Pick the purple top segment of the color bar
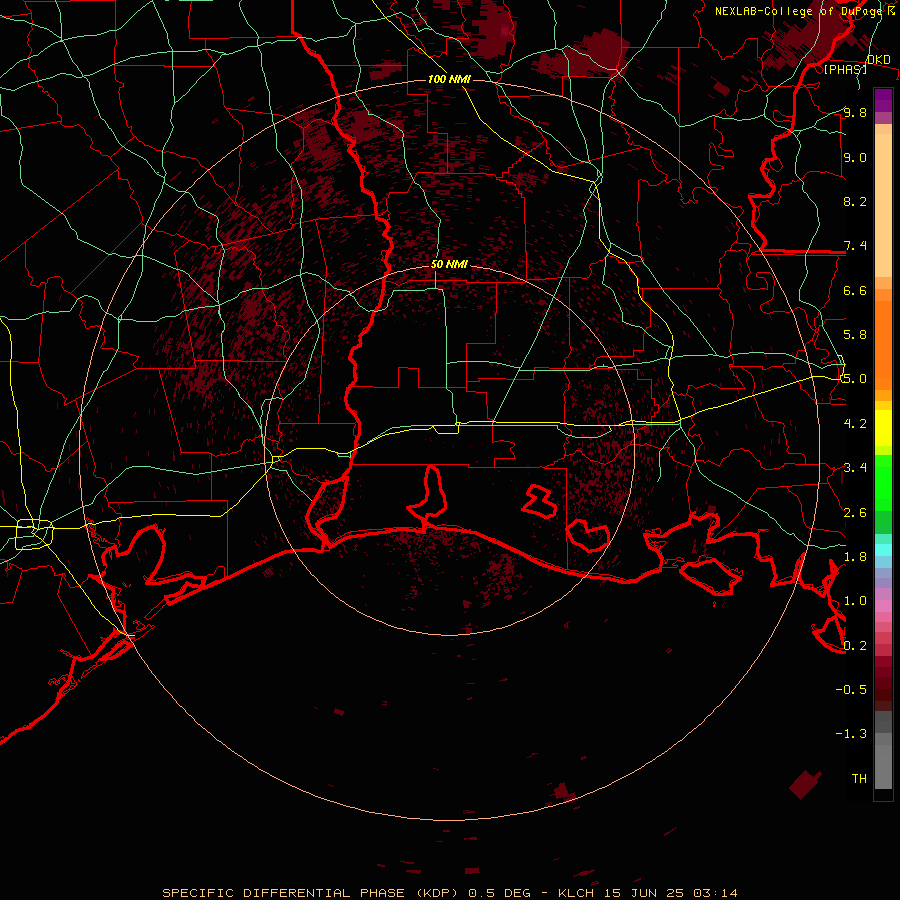Viewport: 900px width, 900px height. pyautogui.click(x=883, y=100)
